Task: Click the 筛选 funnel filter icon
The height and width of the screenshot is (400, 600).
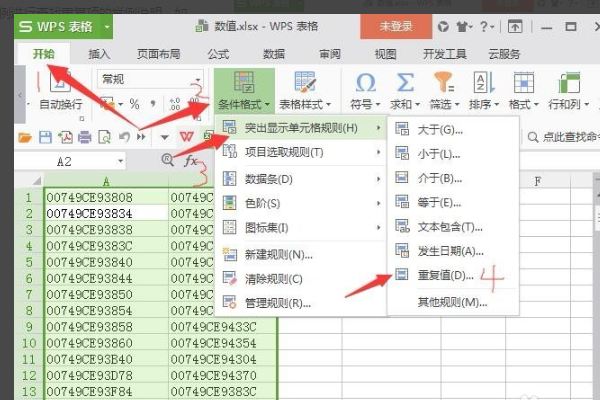Action: 444,82
